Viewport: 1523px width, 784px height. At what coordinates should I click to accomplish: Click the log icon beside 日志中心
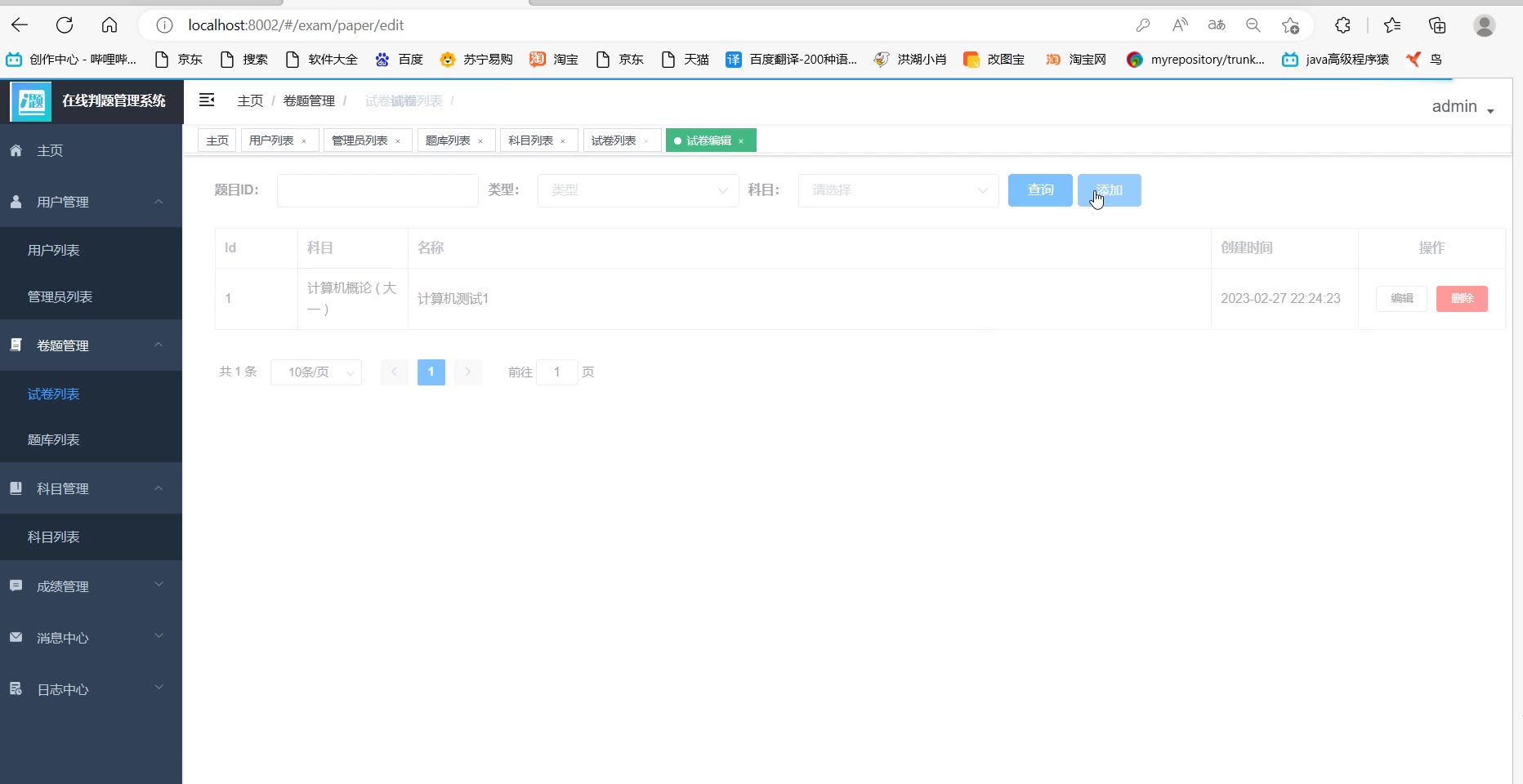pos(16,688)
